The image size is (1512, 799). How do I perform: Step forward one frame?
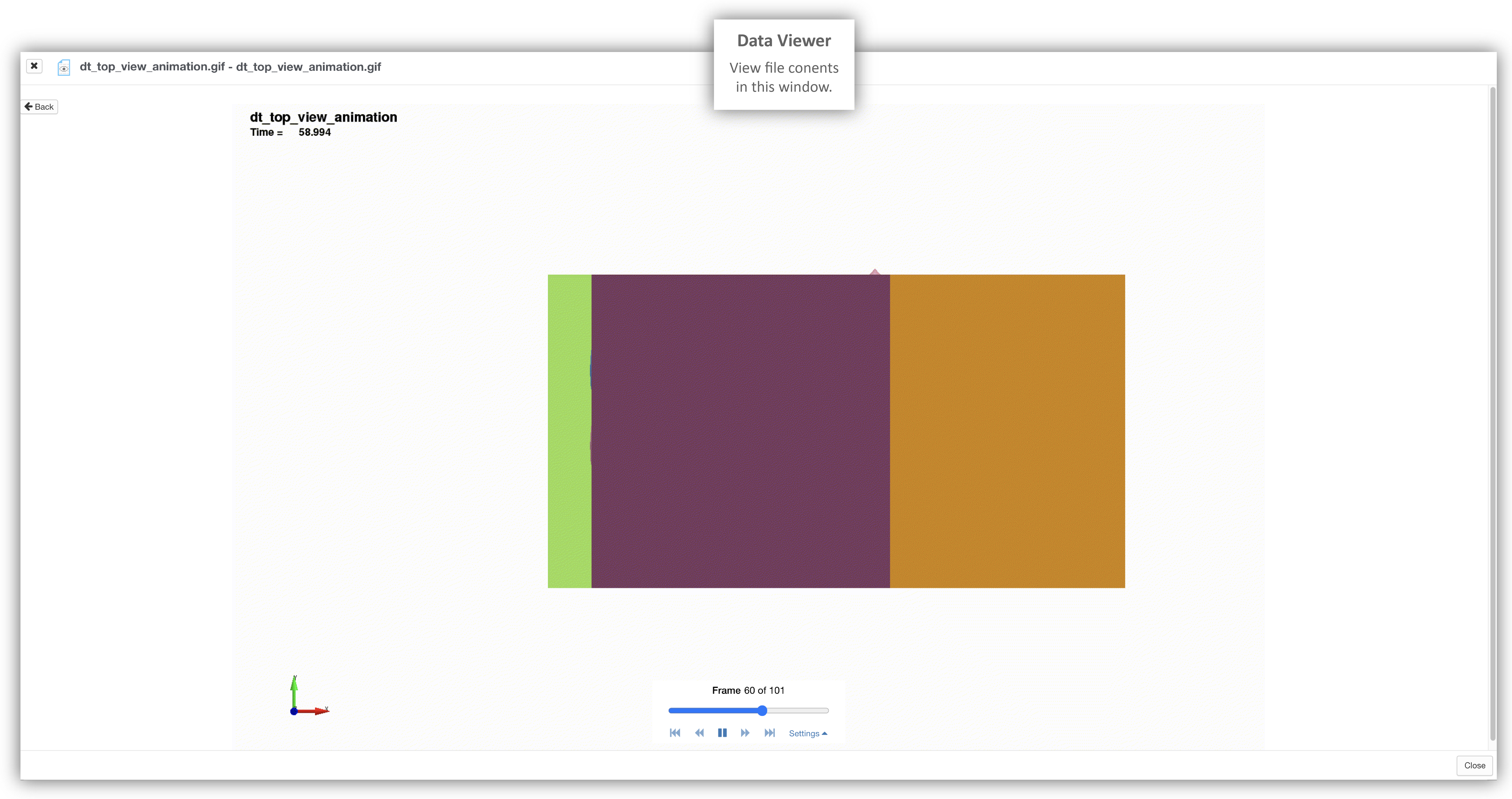tap(745, 733)
